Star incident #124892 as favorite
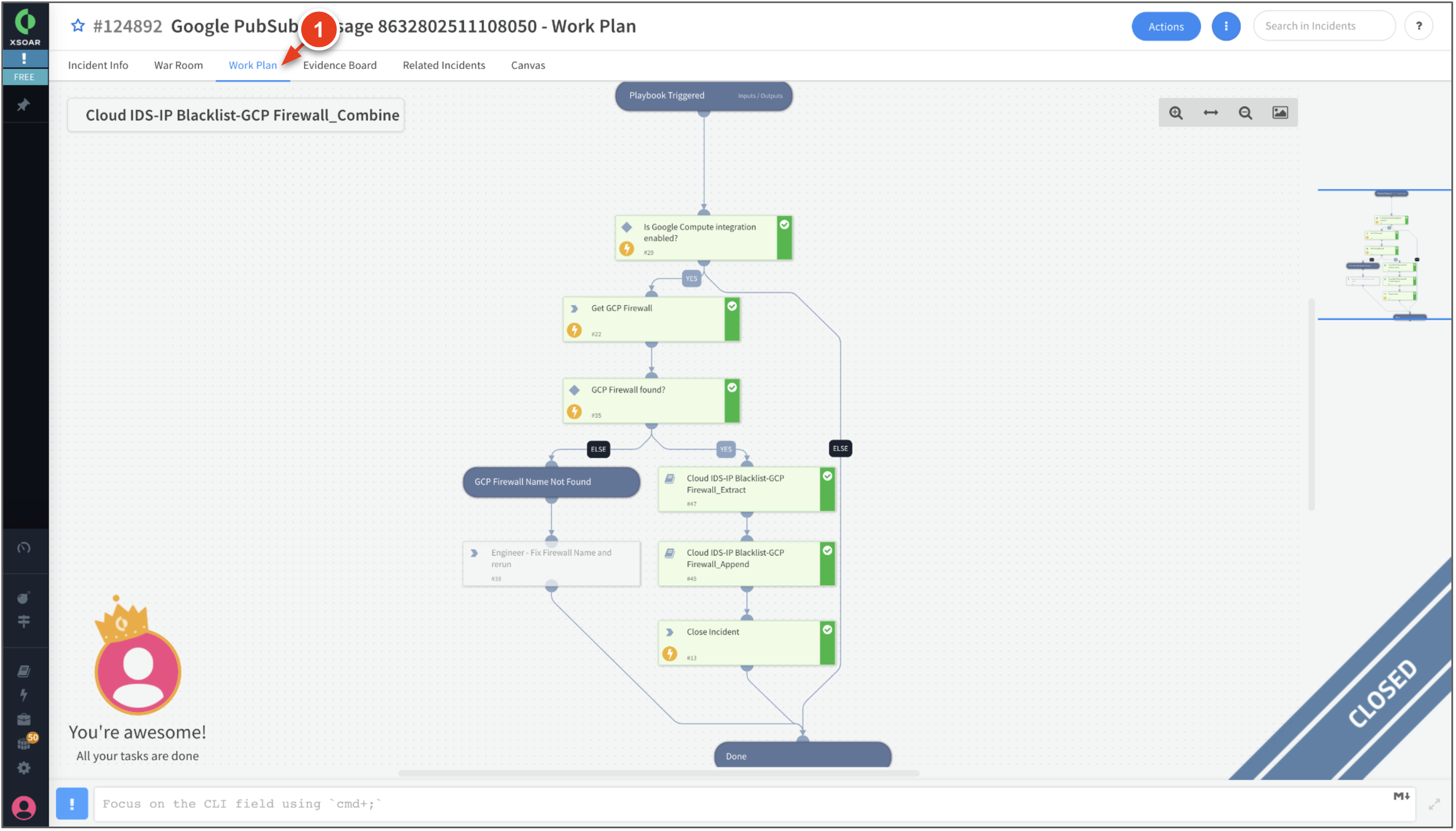The width and height of the screenshot is (1456, 831). coord(78,26)
